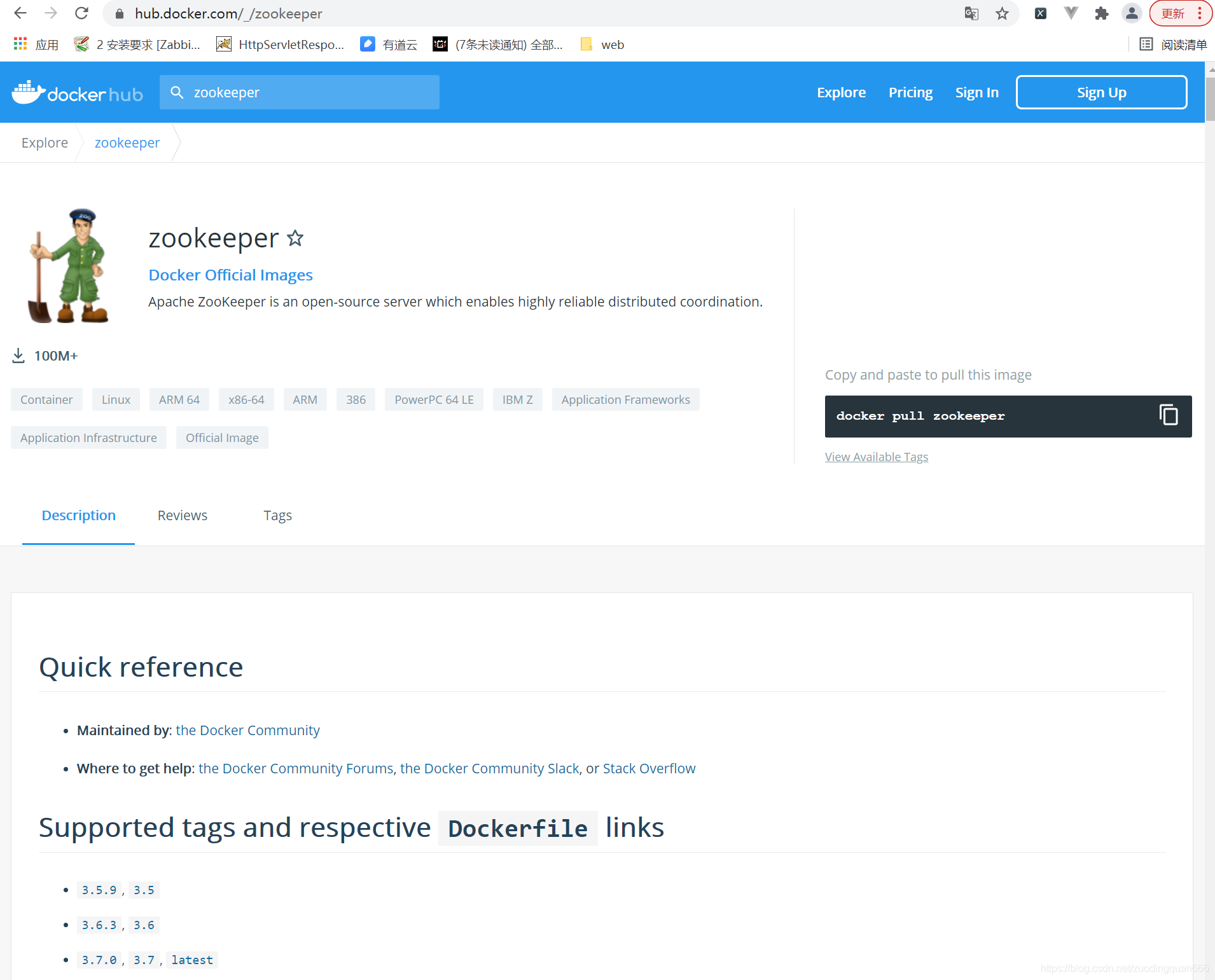
Task: Select the Linux tag chip
Action: [116, 399]
